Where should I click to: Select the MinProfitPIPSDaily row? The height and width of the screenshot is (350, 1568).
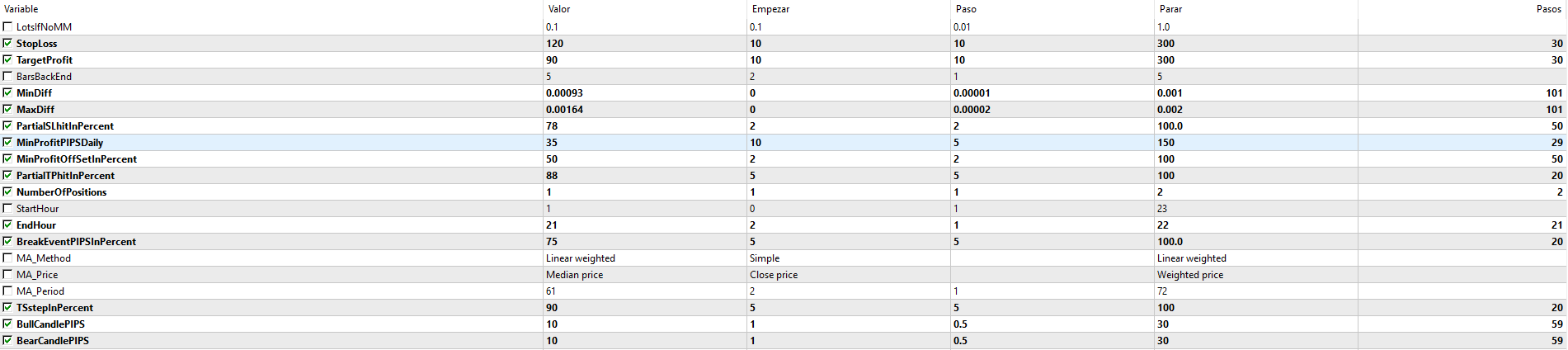(x=784, y=143)
